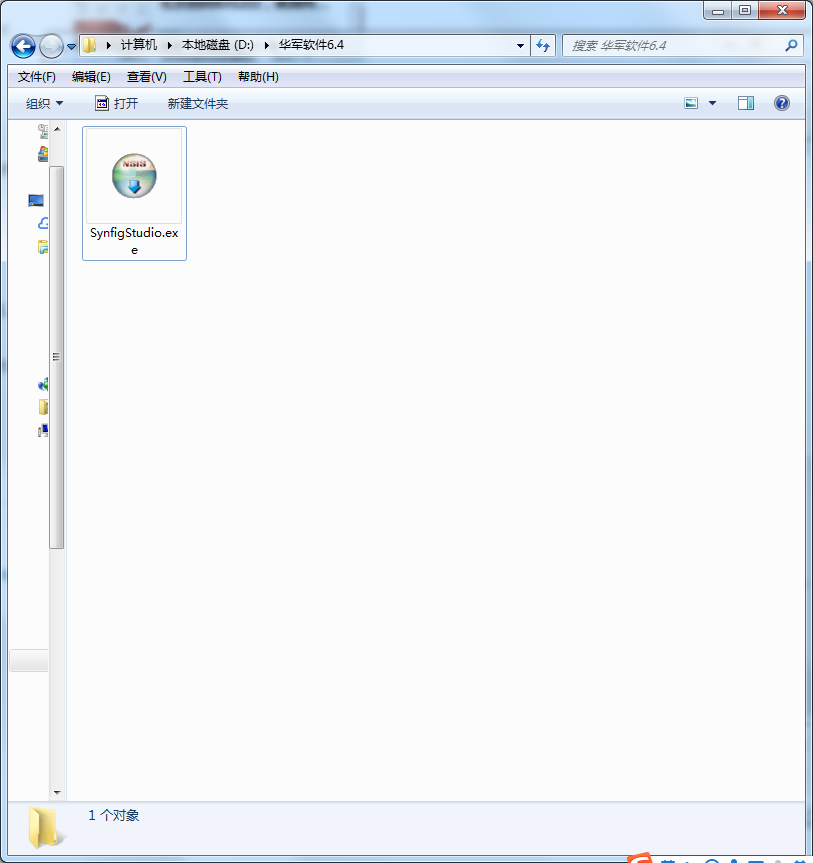This screenshot has height=863, width=813.
Task: Open the recent pages dropdown beside Forward
Action: [x=72, y=47]
